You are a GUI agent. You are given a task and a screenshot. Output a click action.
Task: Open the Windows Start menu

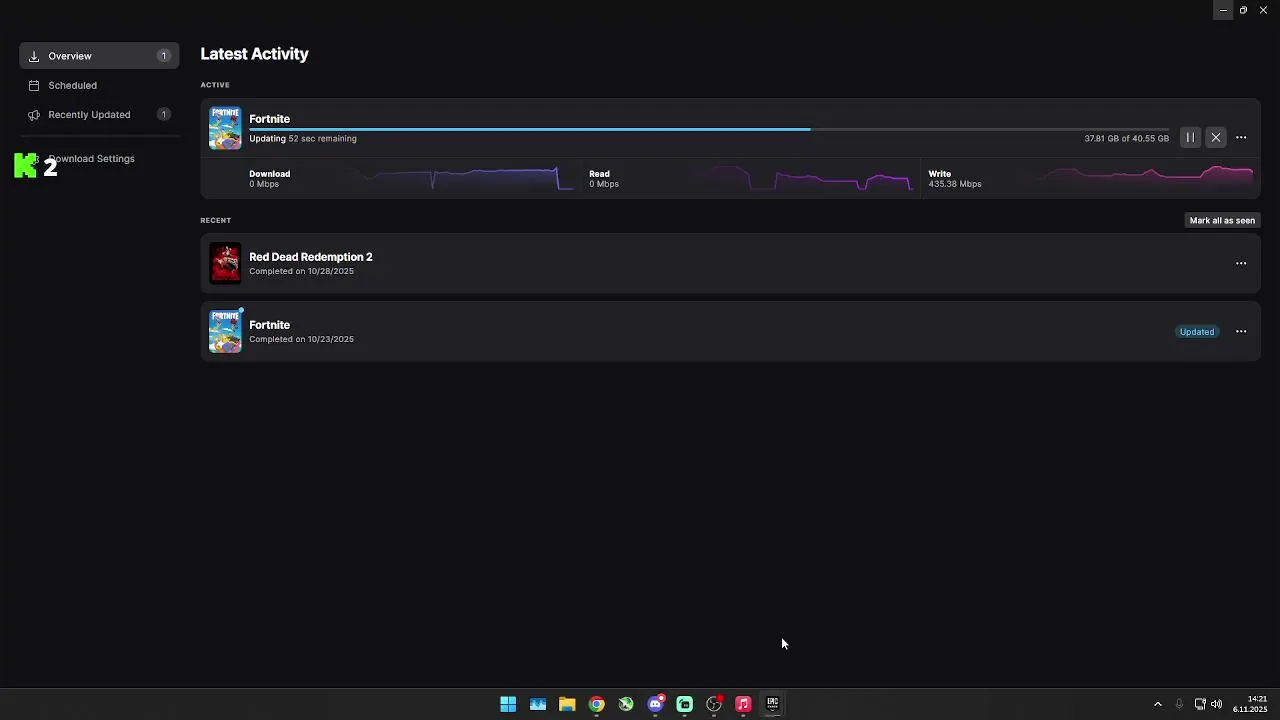tap(508, 704)
